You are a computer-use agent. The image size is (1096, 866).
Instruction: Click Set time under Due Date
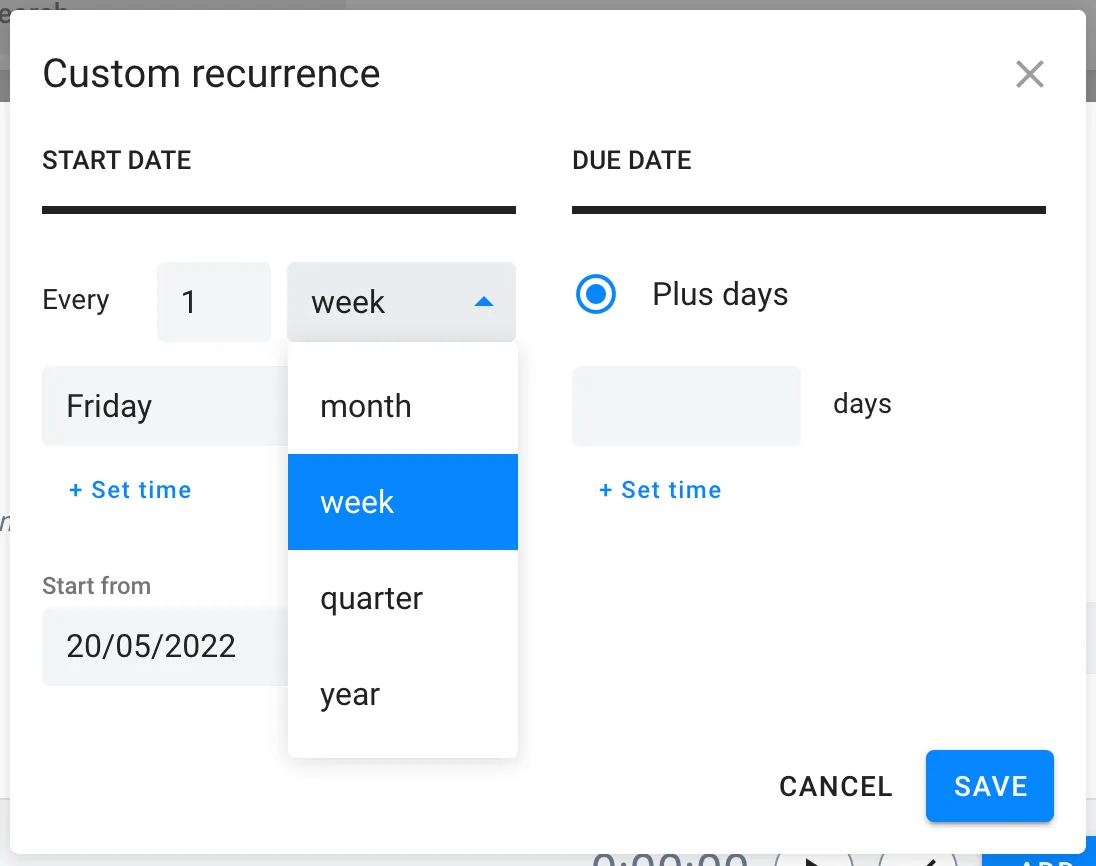660,490
